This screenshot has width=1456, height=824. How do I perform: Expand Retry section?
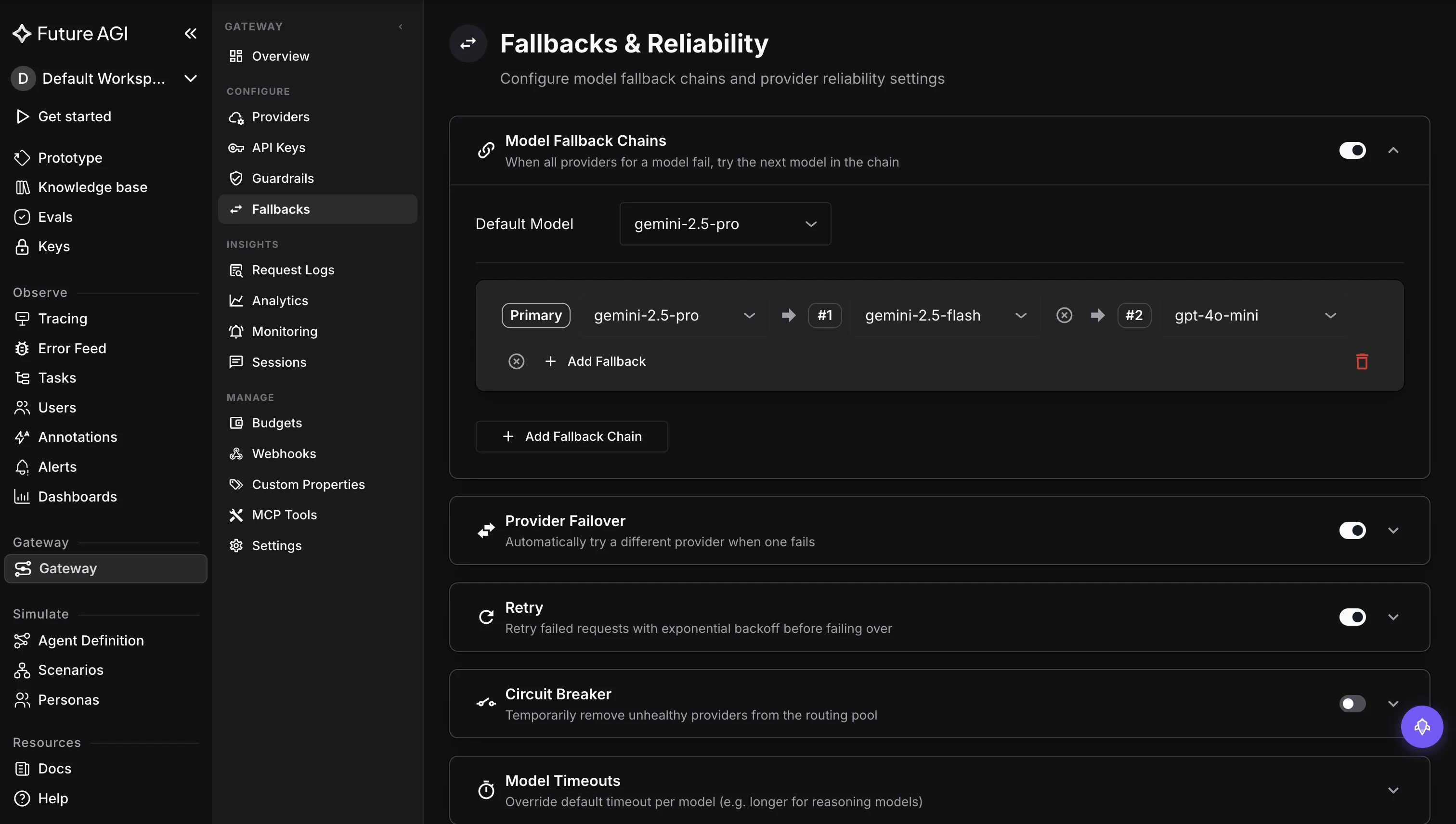tap(1393, 617)
